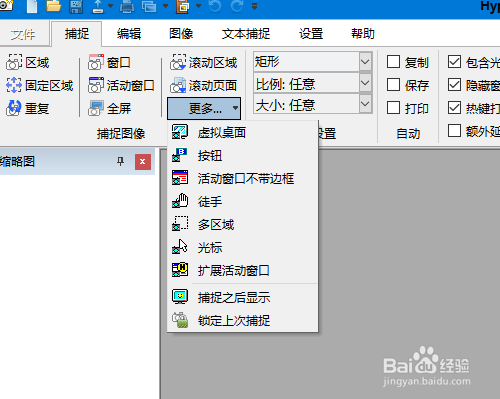Uncheck the 热键打 checkbox
The height and width of the screenshot is (399, 500).
(x=454, y=108)
